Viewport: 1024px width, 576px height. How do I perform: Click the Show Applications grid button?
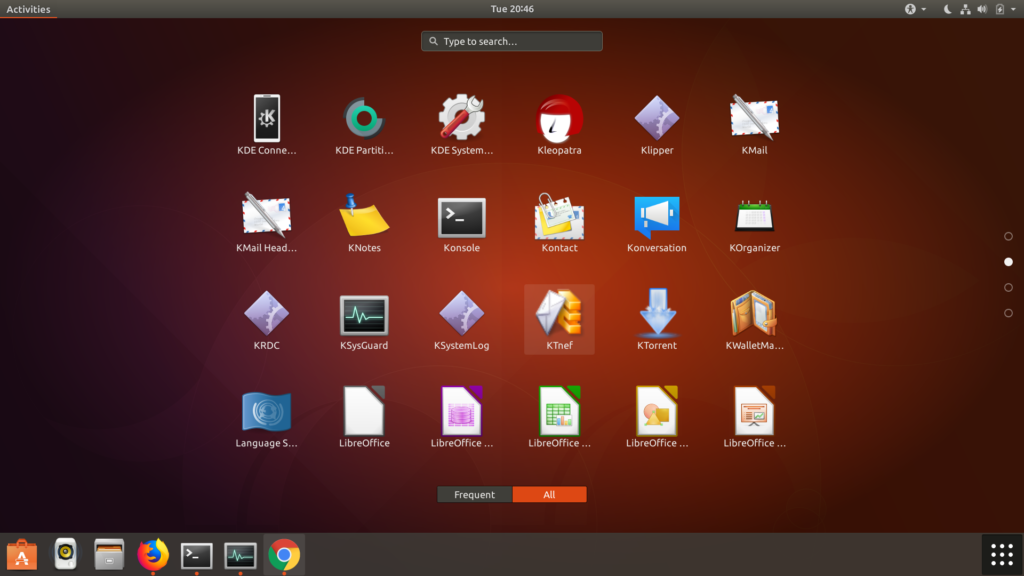tap(1002, 554)
